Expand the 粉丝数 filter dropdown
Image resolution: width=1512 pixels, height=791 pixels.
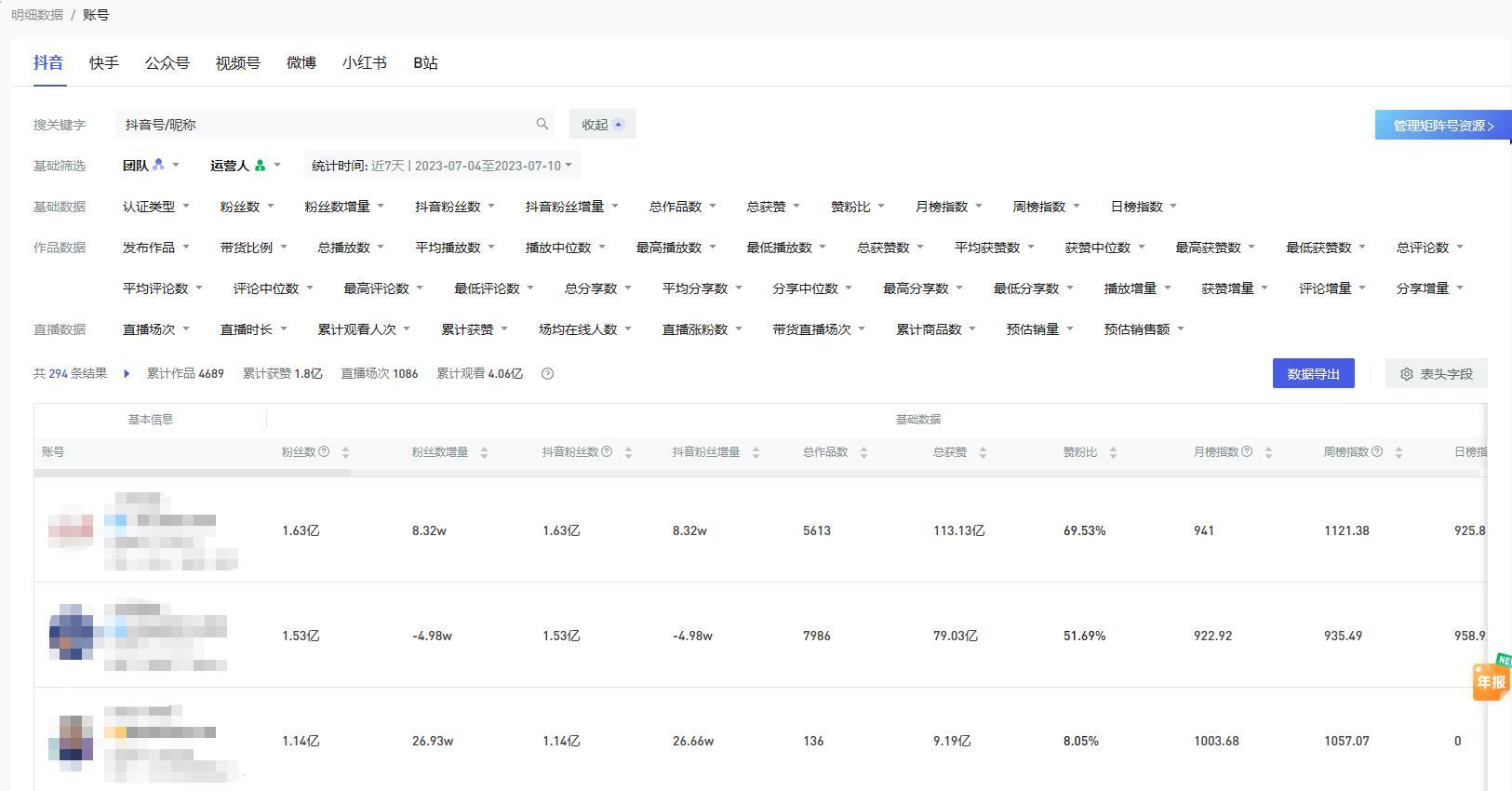[x=248, y=207]
